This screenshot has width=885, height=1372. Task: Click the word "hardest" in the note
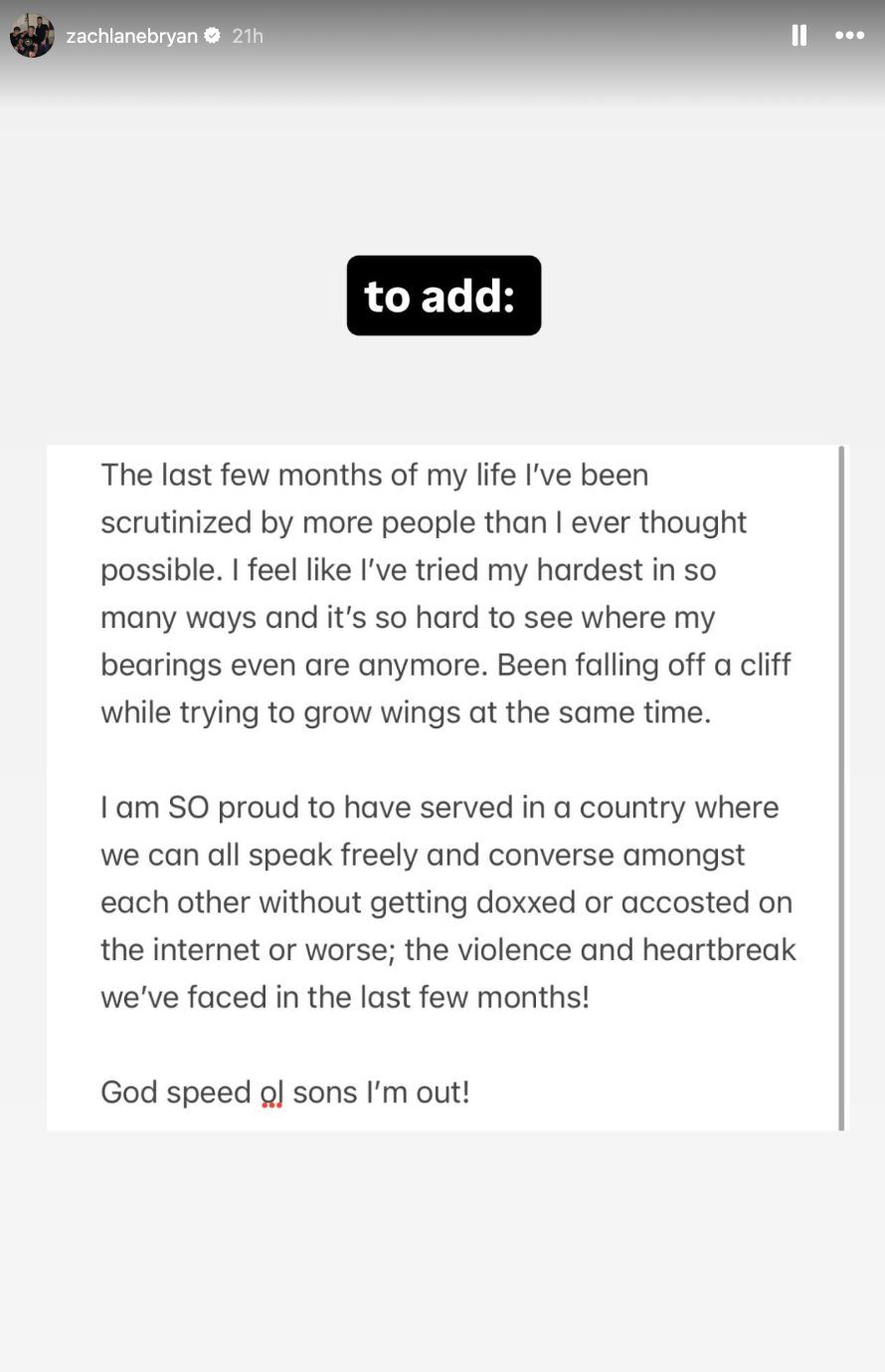coord(591,570)
